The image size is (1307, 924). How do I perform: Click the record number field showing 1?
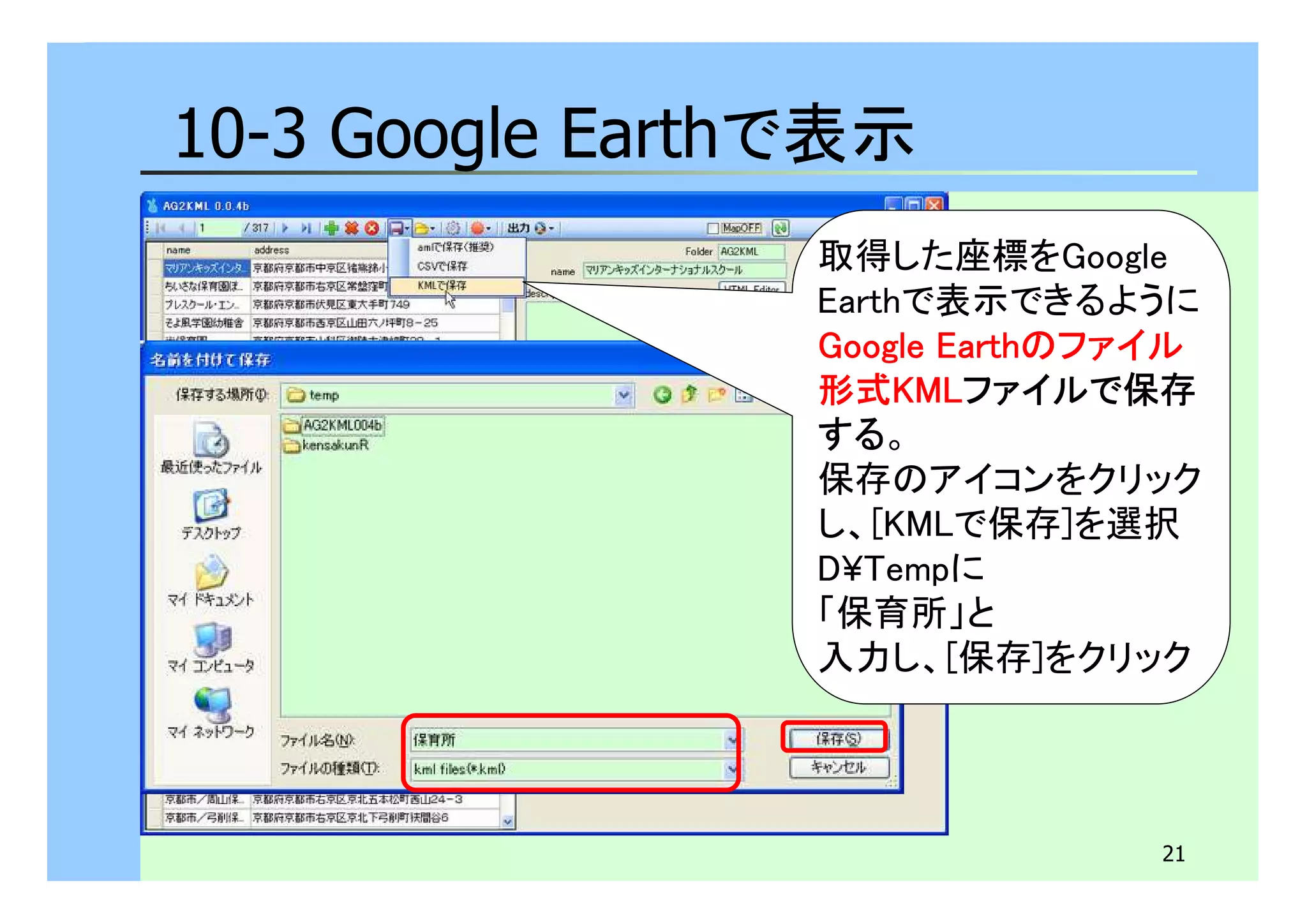click(x=218, y=228)
